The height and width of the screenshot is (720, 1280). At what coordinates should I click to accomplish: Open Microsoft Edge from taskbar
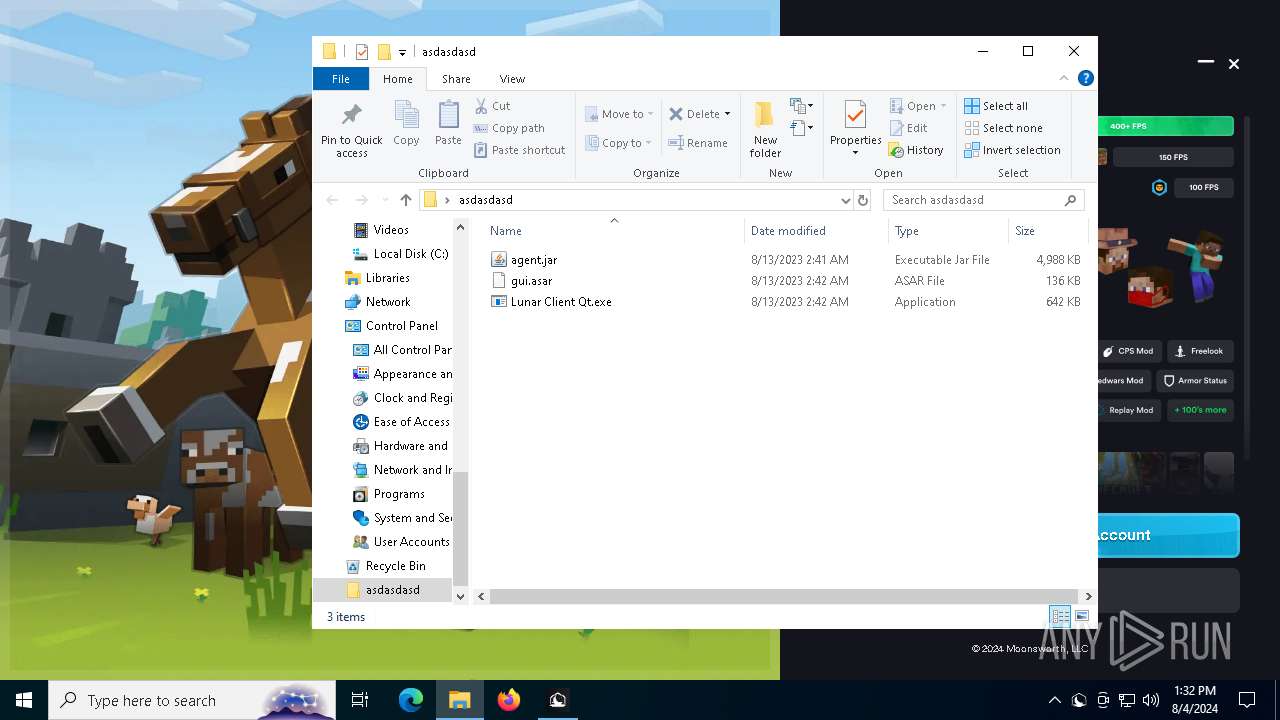coord(411,700)
